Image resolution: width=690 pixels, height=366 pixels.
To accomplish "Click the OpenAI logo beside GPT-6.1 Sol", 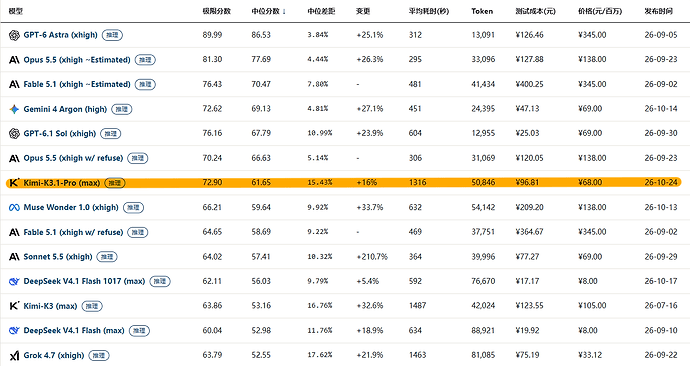I will [x=14, y=133].
